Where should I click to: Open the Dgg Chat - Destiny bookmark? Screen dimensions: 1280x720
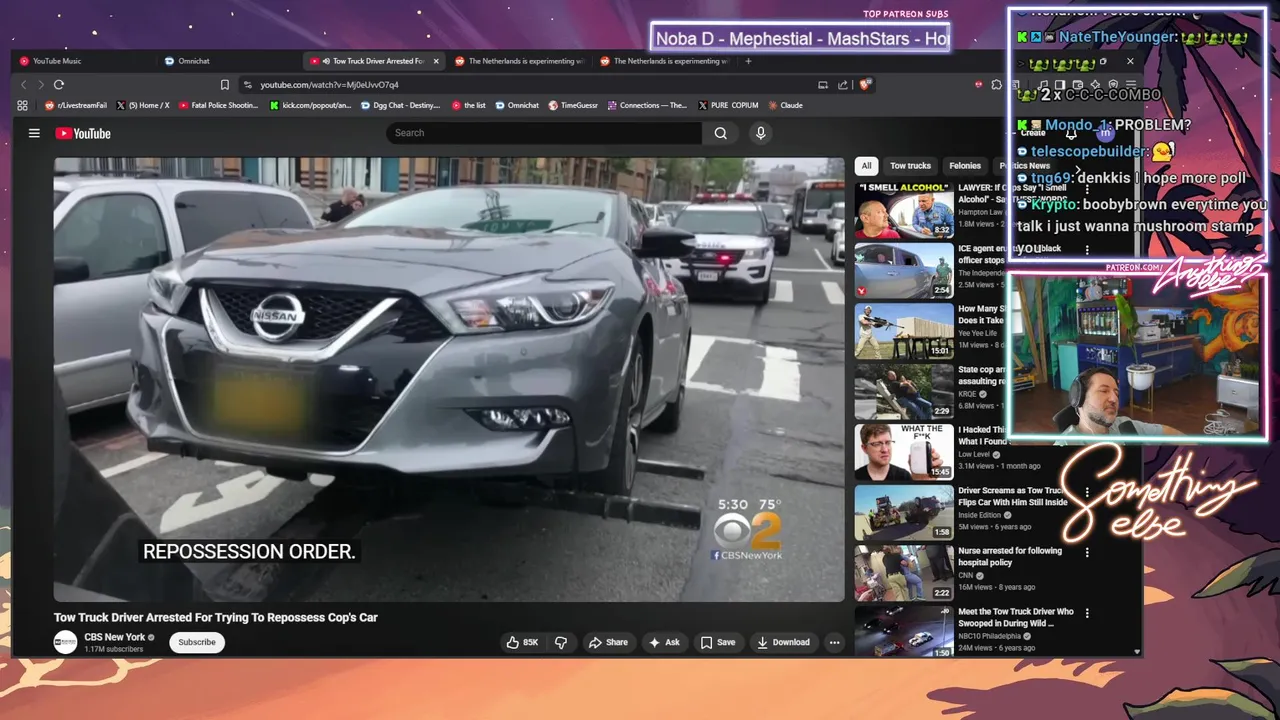400,105
